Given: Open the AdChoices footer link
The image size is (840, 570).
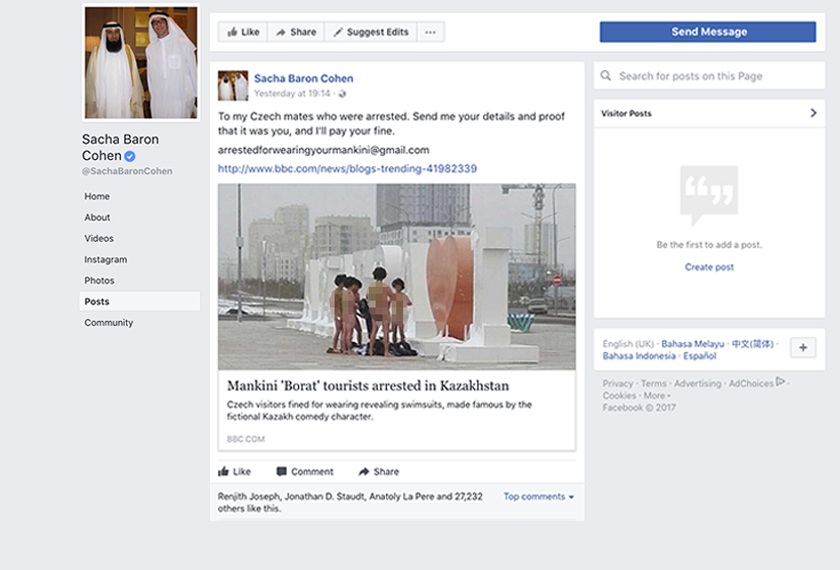Looking at the screenshot, I should pos(751,384).
